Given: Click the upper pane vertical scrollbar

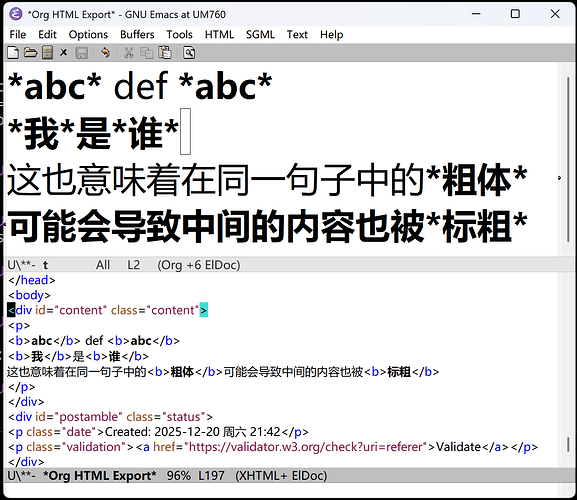Looking at the screenshot, I should point(569,159).
